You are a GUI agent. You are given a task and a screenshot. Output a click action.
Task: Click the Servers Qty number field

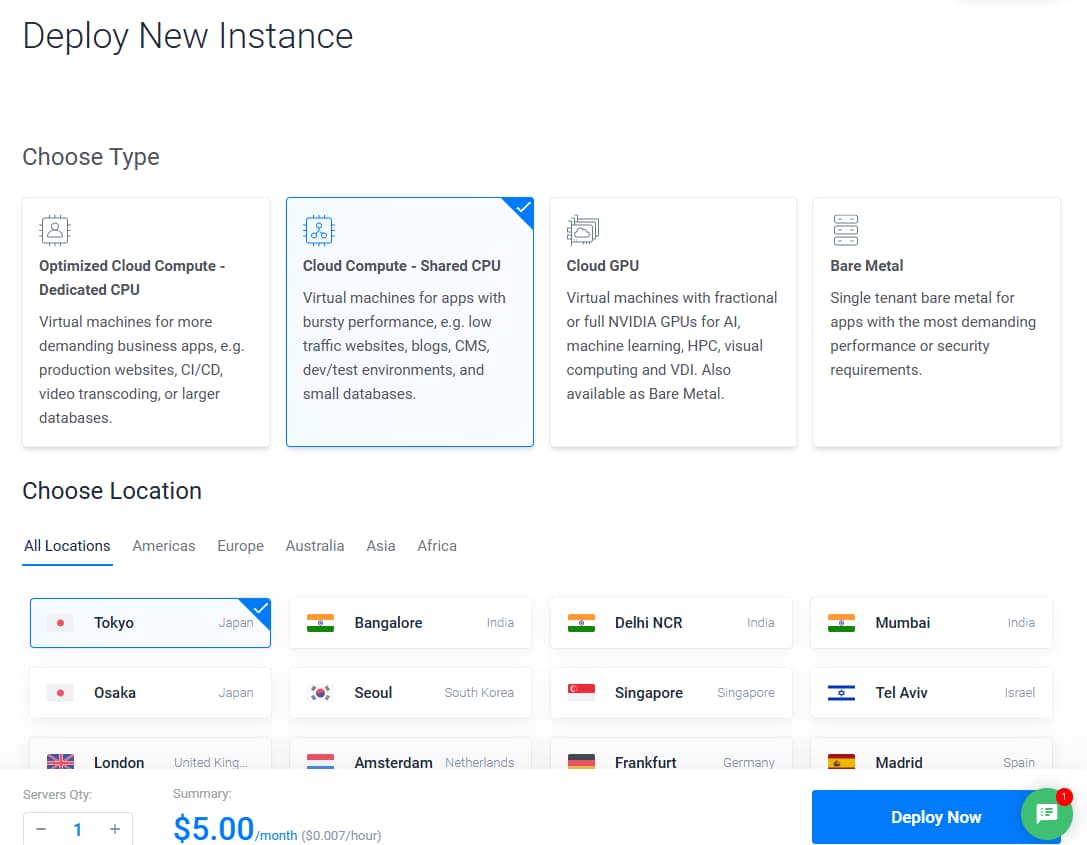78,829
